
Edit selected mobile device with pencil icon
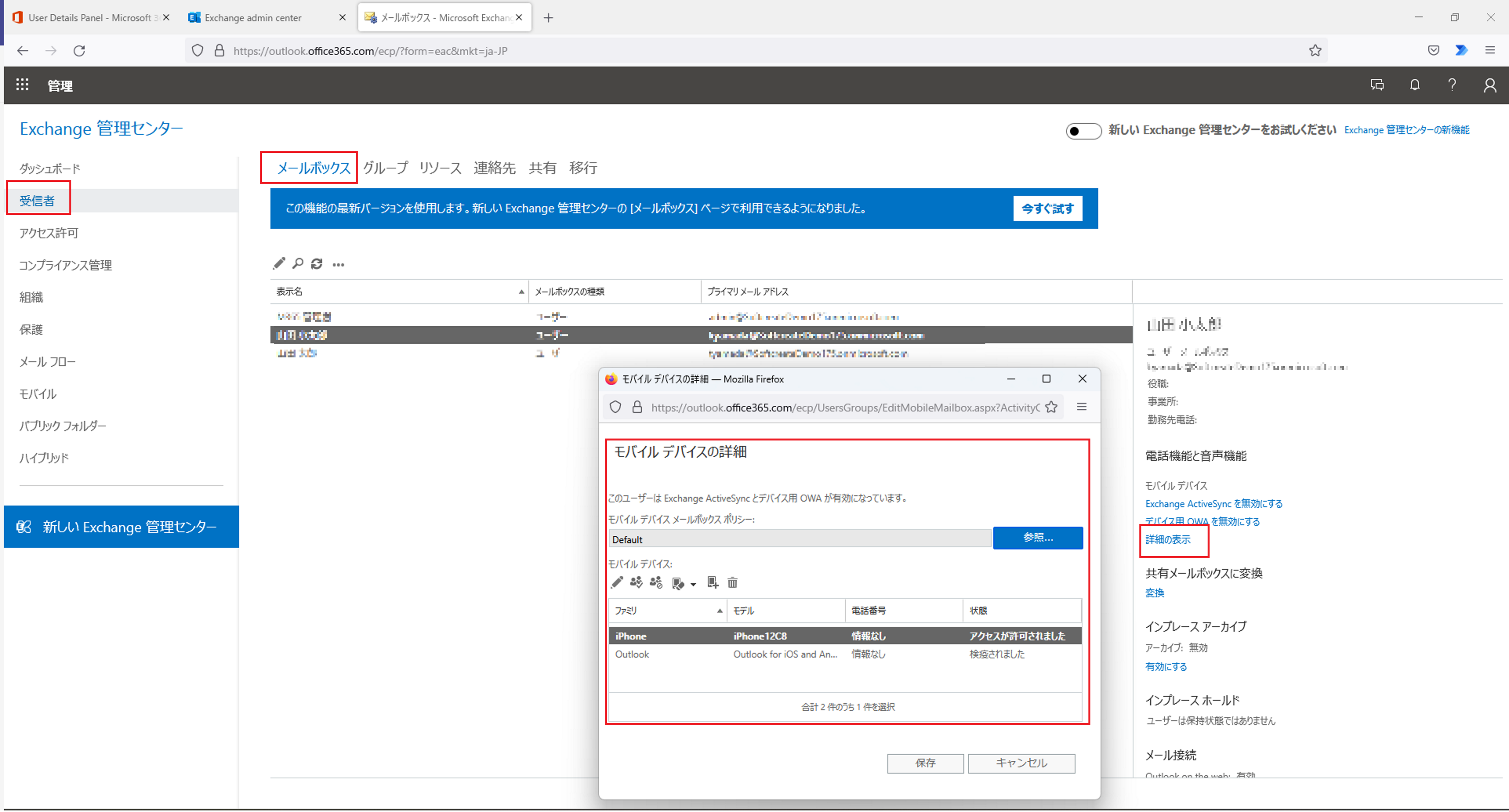pos(617,582)
